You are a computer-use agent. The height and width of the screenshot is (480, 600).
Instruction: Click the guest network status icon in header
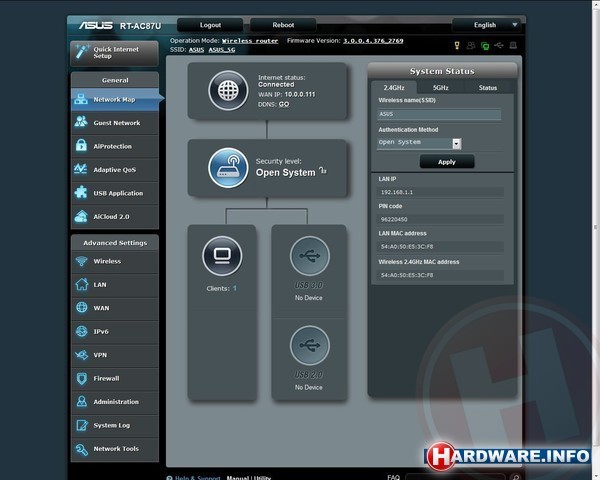click(x=471, y=46)
